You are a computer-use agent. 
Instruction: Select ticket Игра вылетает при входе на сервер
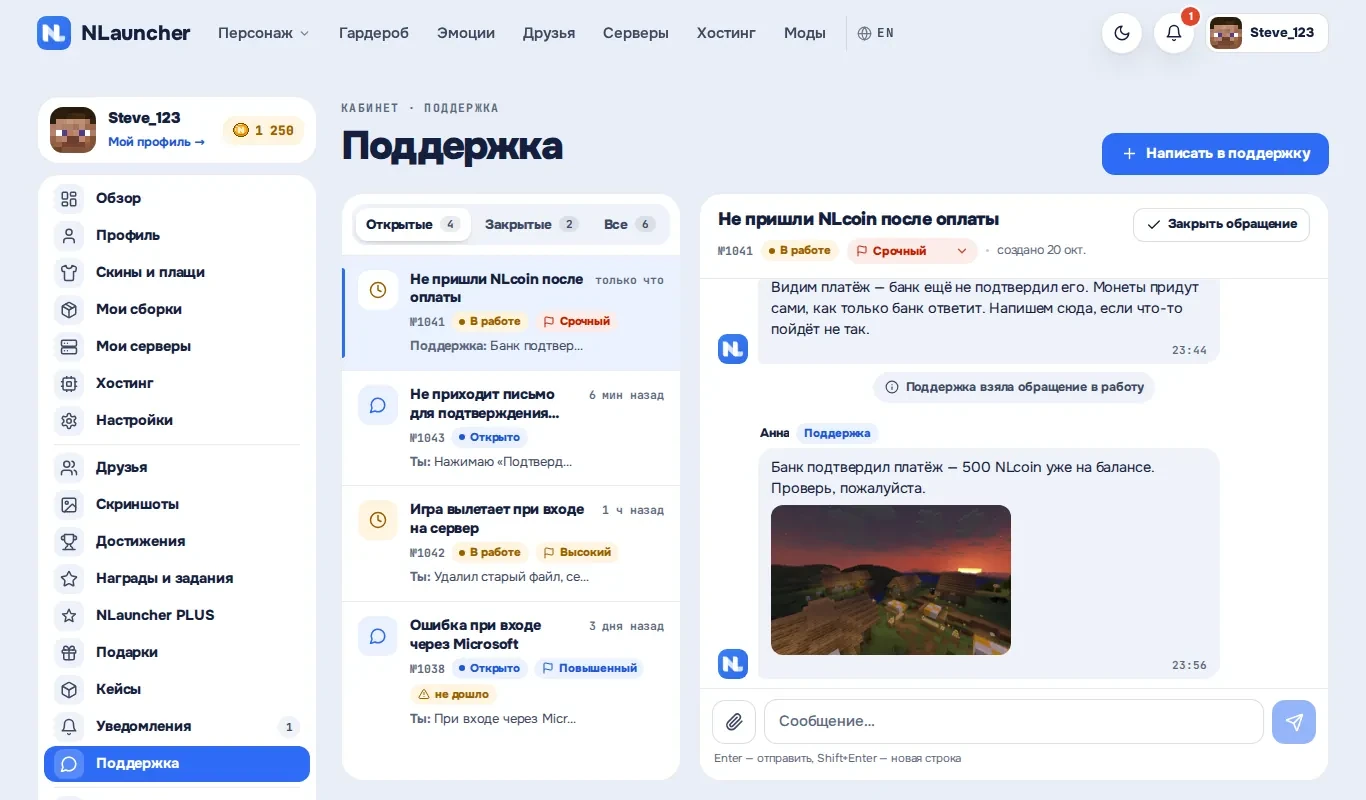511,543
